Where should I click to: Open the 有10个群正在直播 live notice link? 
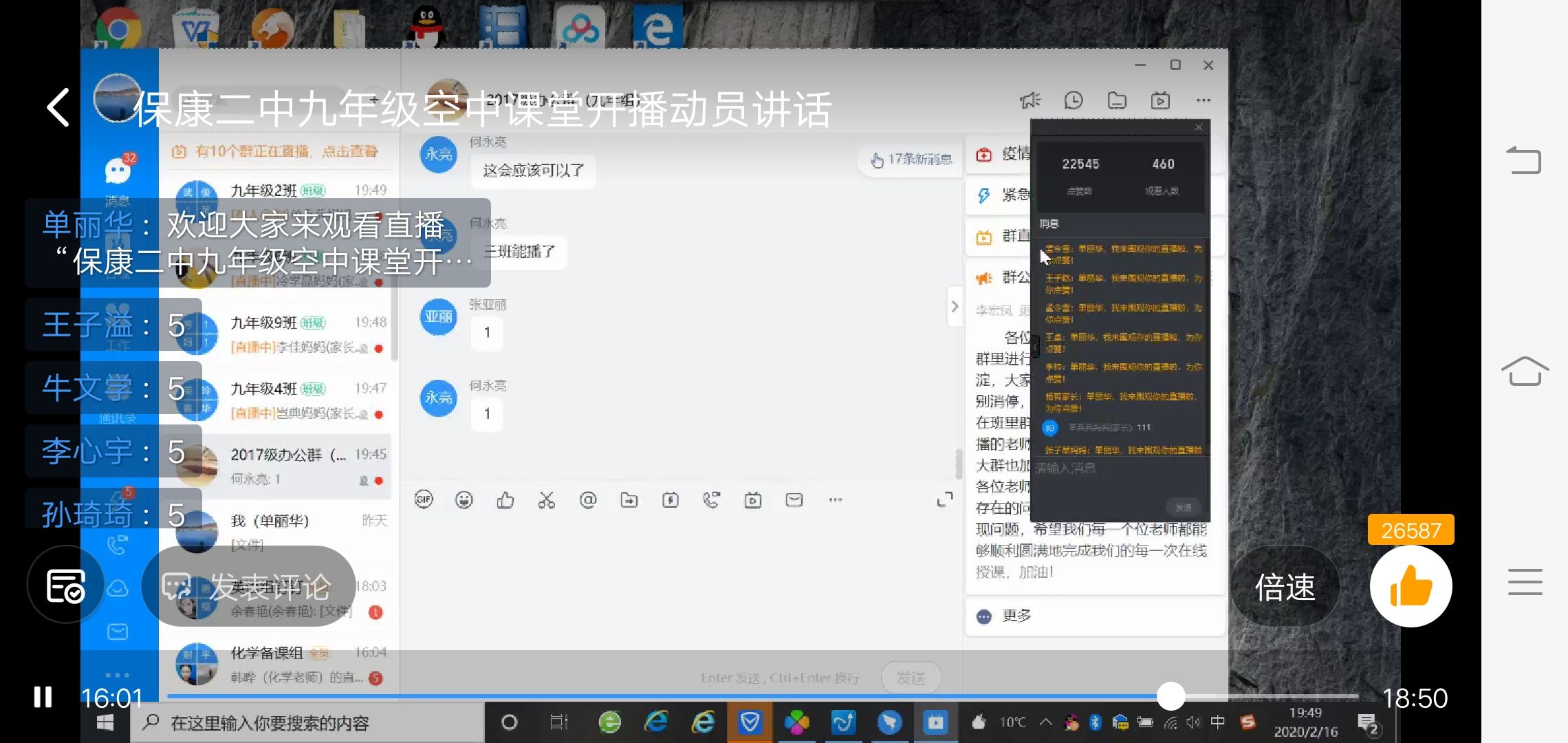tap(275, 151)
